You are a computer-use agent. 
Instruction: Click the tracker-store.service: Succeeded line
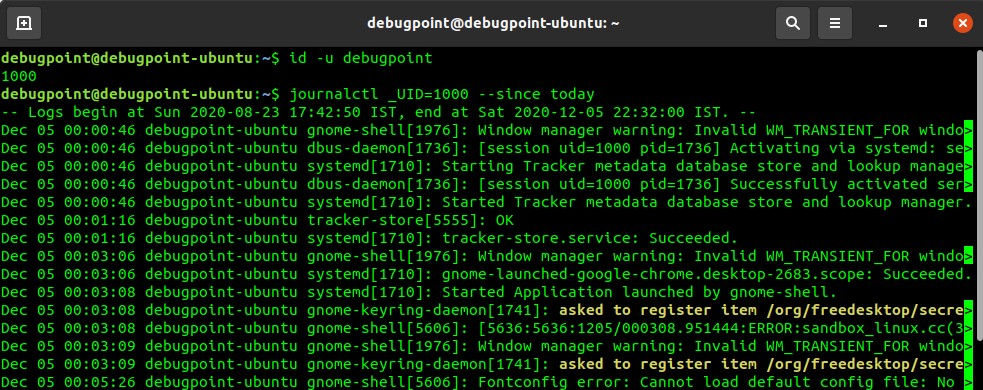(369, 238)
